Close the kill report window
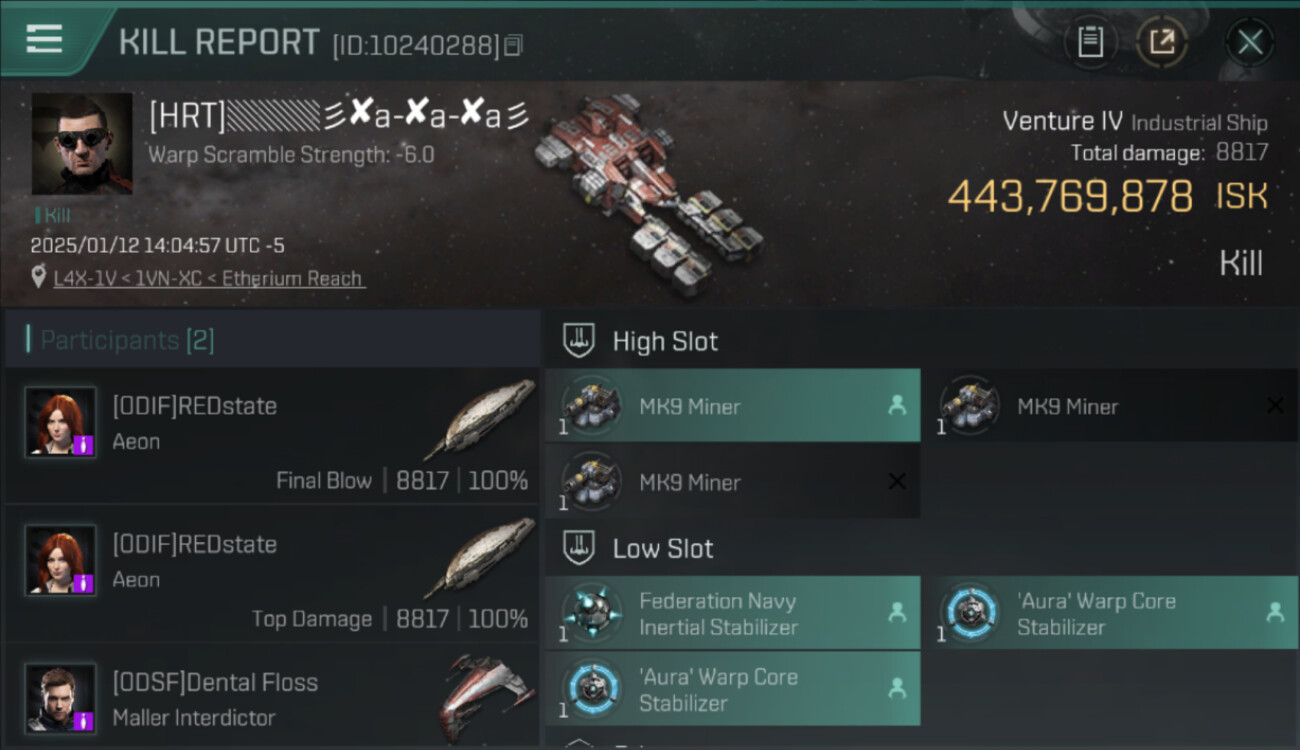 pyautogui.click(x=1250, y=42)
